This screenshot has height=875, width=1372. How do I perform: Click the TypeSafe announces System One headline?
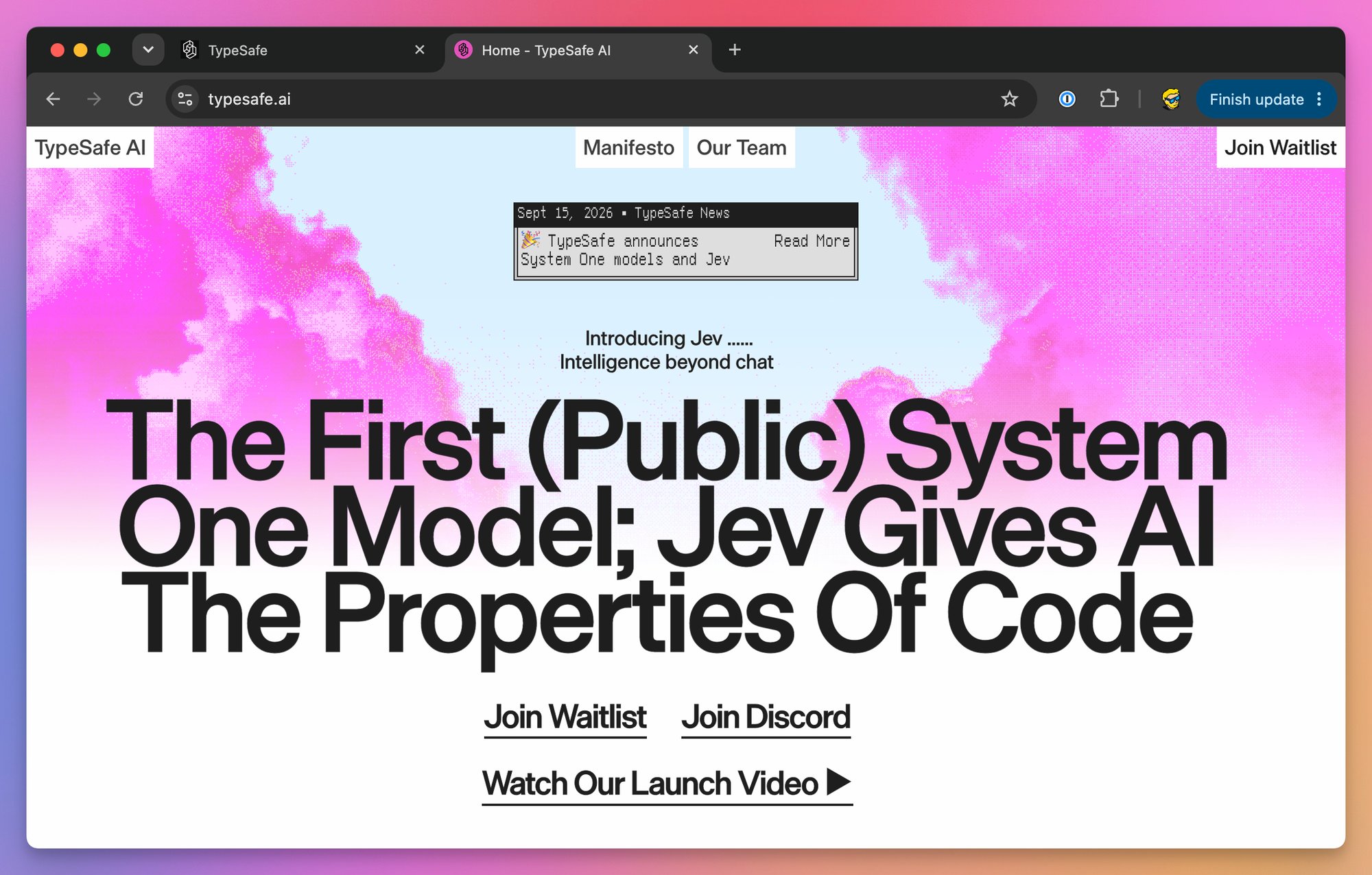(x=625, y=250)
